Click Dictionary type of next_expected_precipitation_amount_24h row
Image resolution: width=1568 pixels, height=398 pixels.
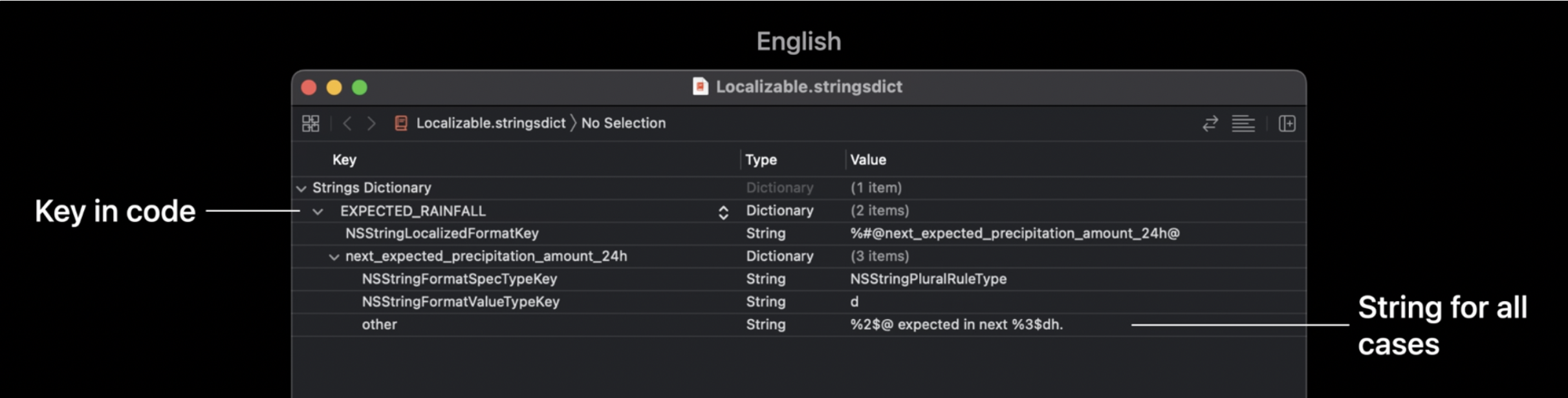click(x=779, y=257)
